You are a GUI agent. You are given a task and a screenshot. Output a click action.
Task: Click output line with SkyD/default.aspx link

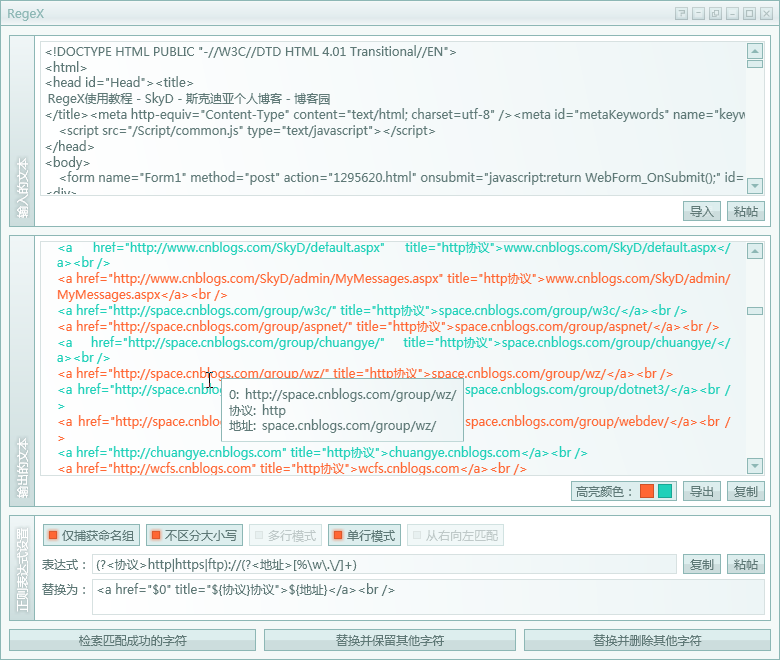point(394,255)
